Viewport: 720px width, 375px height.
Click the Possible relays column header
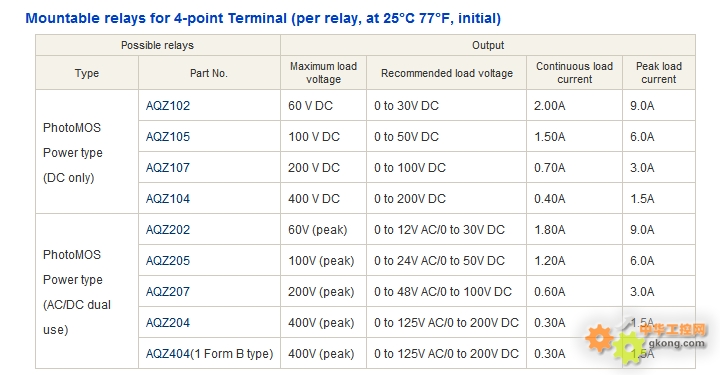158,45
